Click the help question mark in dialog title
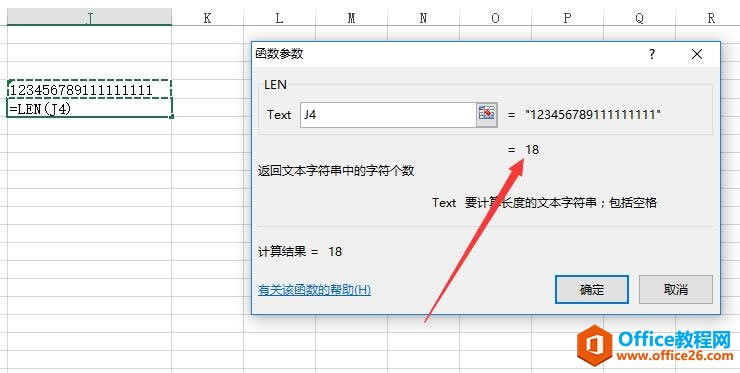Image resolution: width=740 pixels, height=373 pixels. coord(652,54)
